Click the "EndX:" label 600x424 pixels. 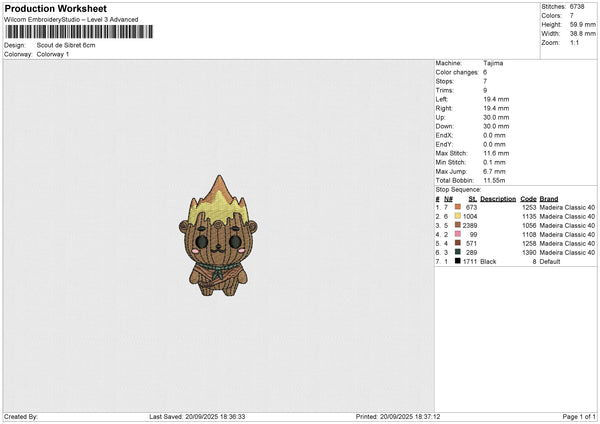click(x=444, y=135)
